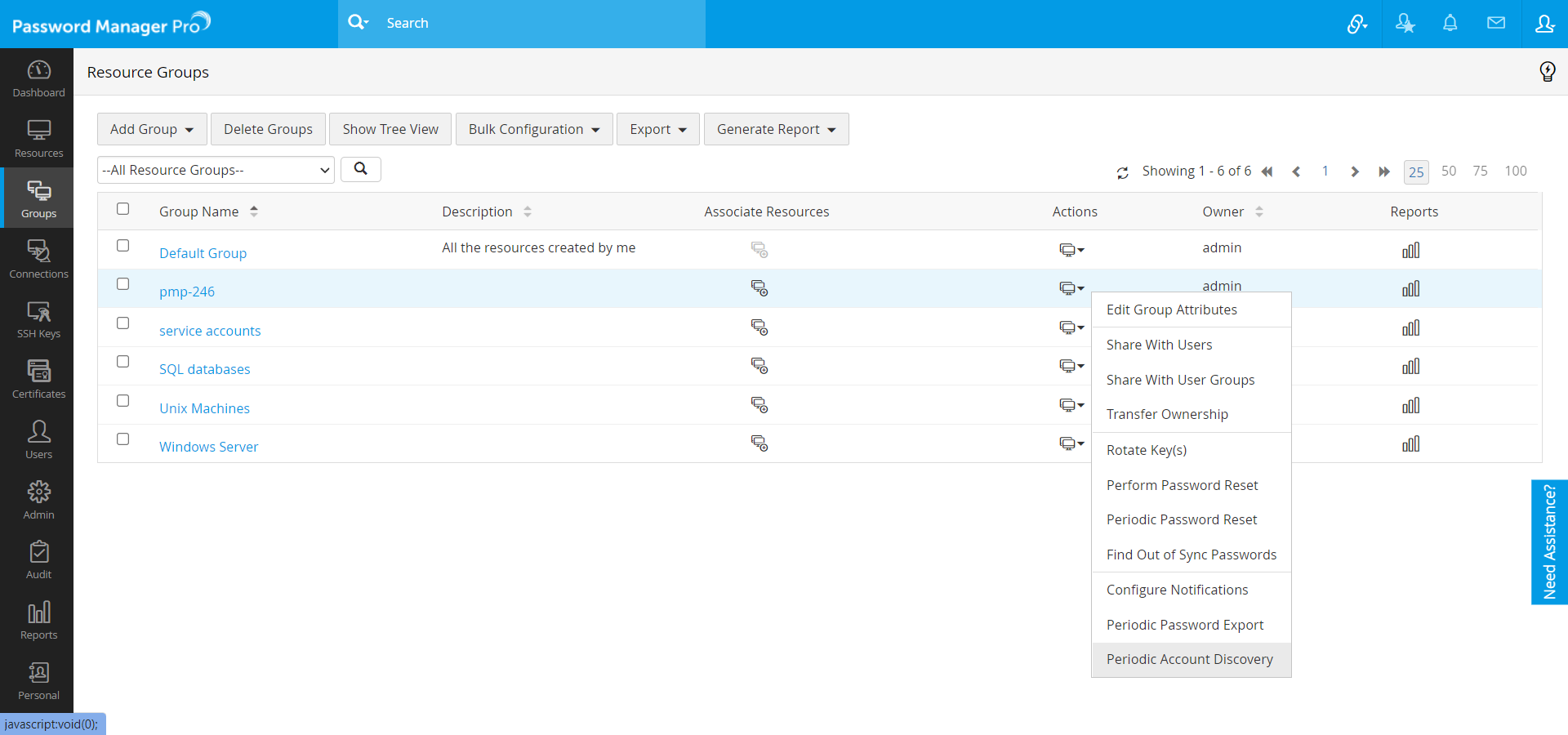Select the Windows Server row checkbox
The image size is (1568, 735).
pyautogui.click(x=123, y=439)
